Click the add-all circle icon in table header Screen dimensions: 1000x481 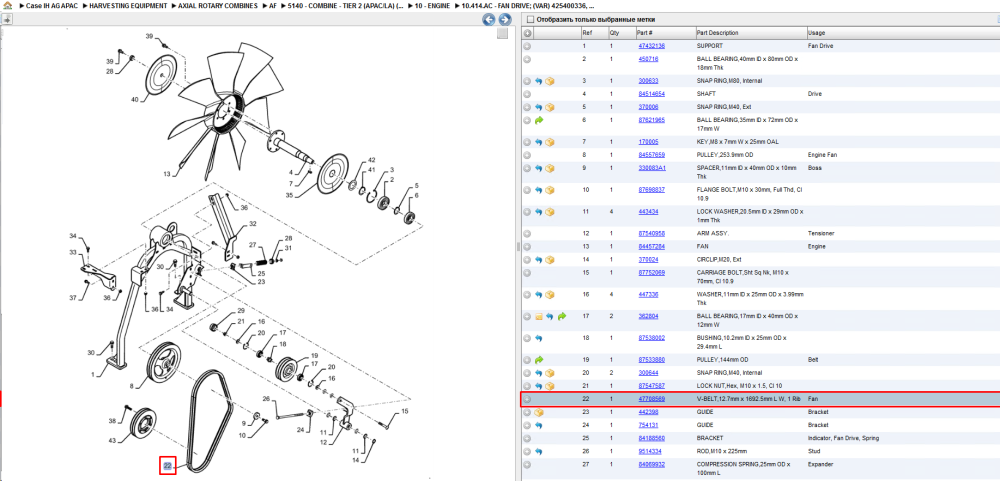(527, 33)
